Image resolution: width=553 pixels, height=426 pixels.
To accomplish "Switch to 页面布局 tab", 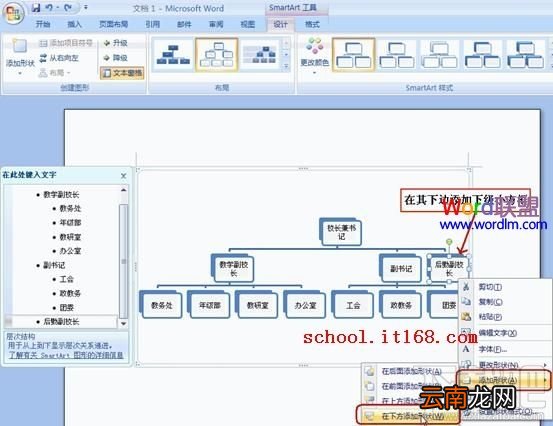I will (x=114, y=24).
